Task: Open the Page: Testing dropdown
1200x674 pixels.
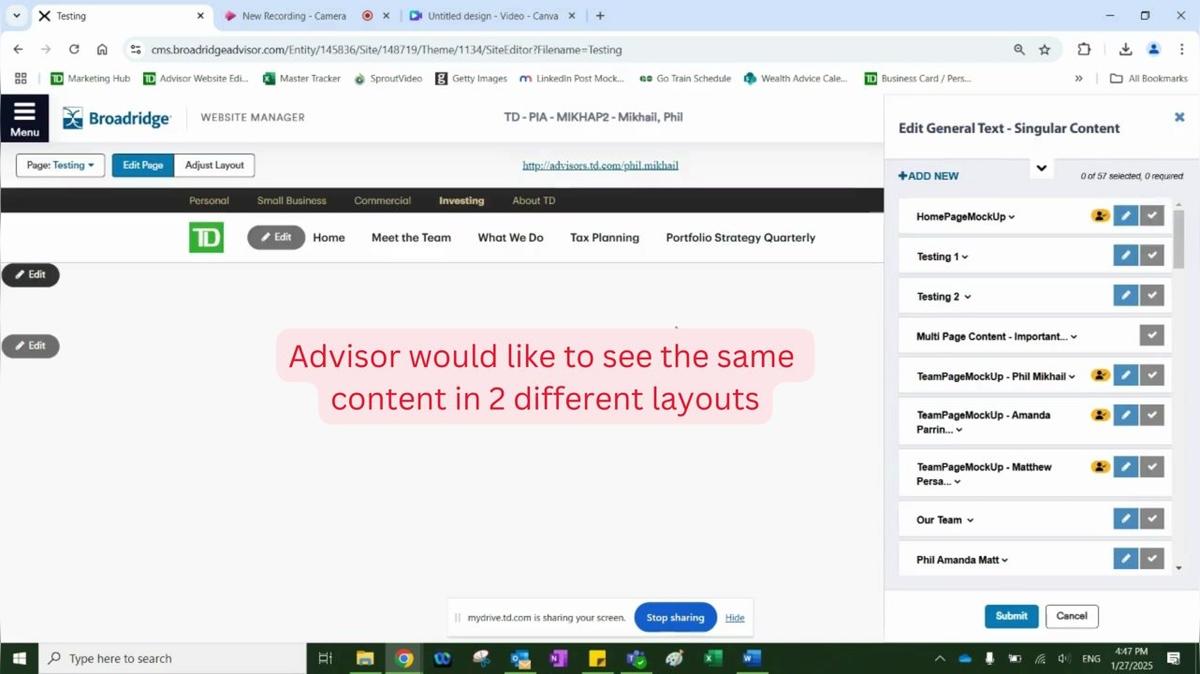Action: click(x=60, y=165)
